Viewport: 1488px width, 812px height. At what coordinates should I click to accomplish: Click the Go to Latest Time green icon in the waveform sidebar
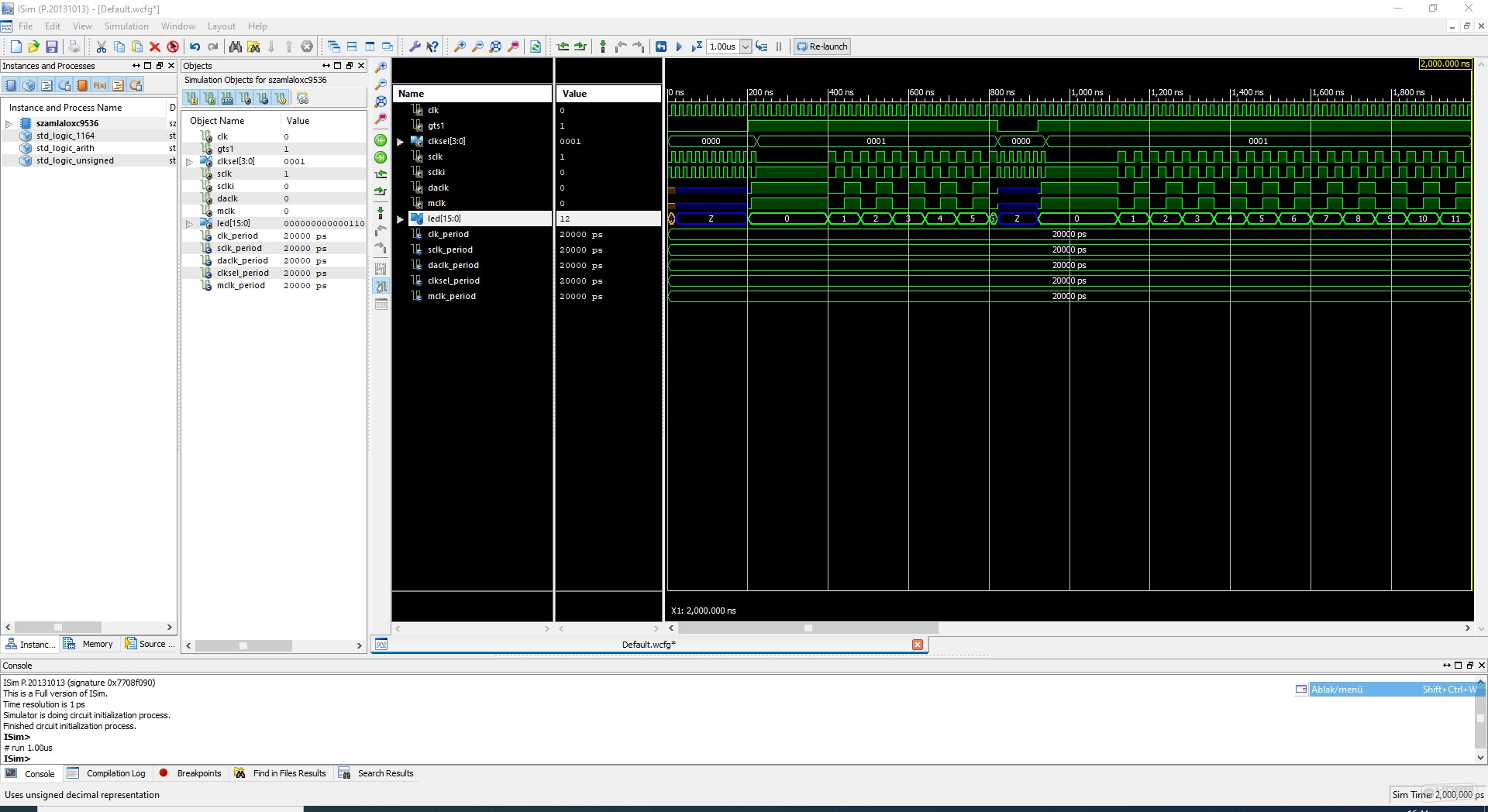coord(381,157)
